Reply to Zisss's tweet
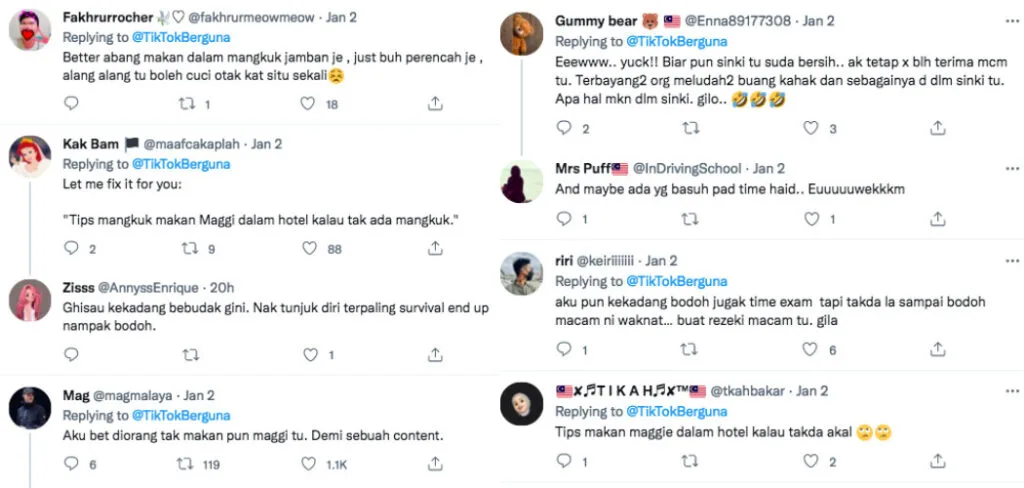The height and width of the screenshot is (488, 1024). [71, 354]
